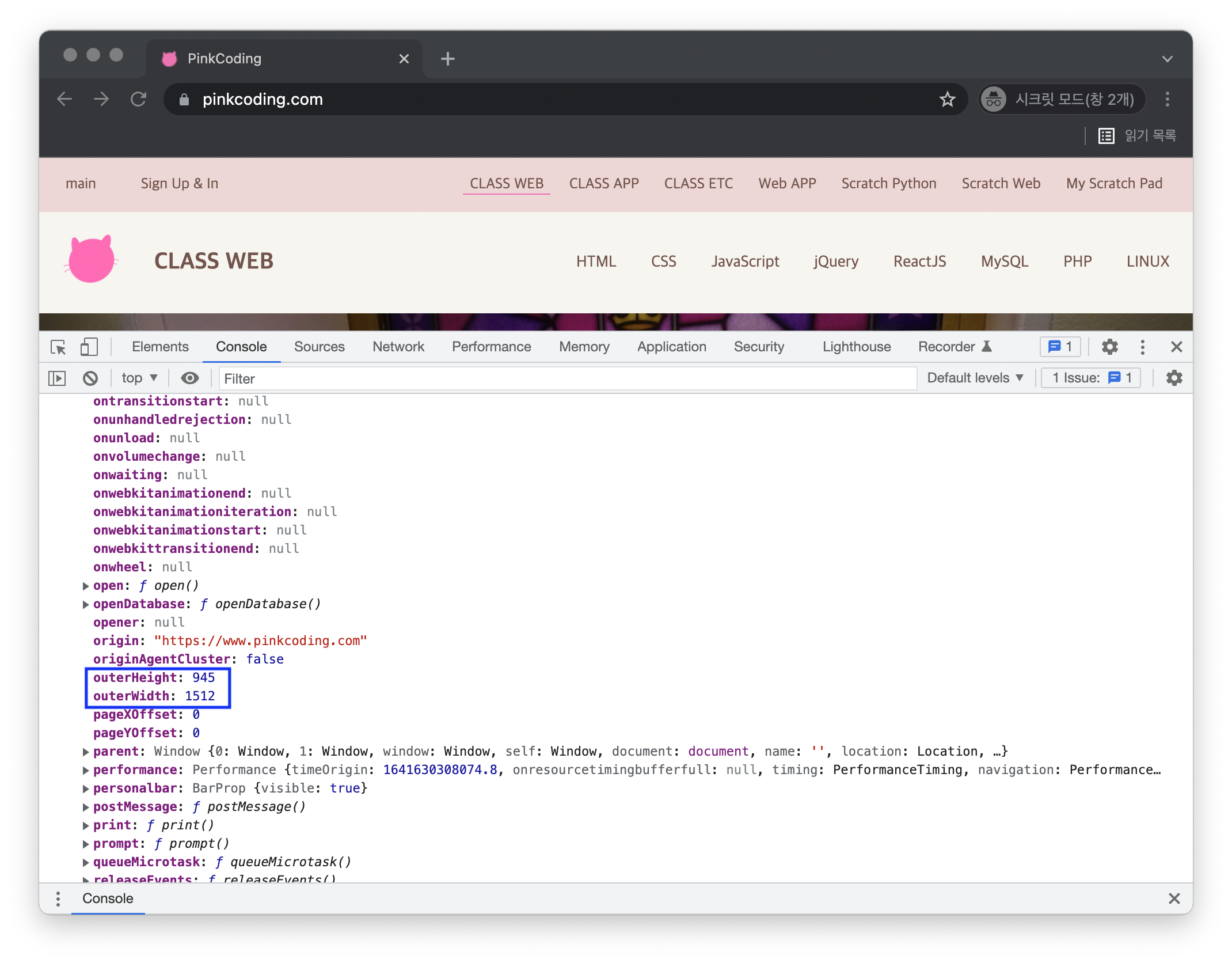Open the Security tab
The width and height of the screenshot is (1232, 963).
[759, 347]
